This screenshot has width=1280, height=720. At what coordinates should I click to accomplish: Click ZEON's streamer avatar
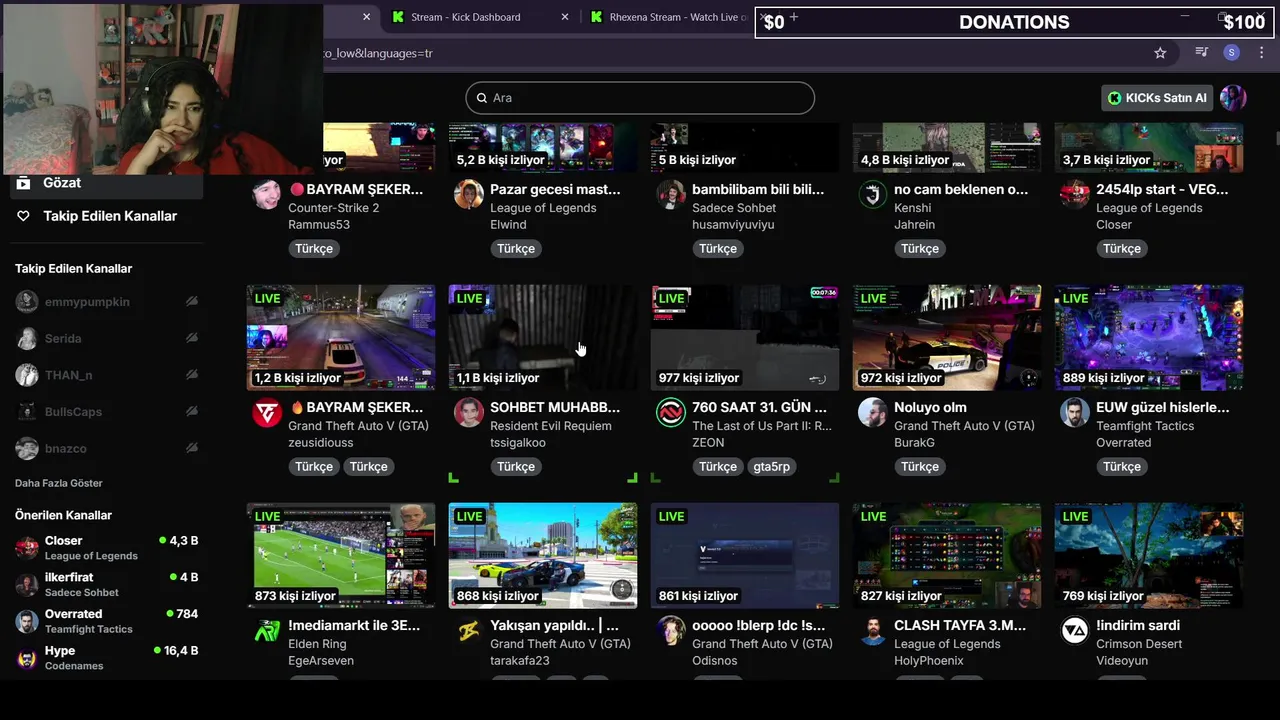pos(670,412)
